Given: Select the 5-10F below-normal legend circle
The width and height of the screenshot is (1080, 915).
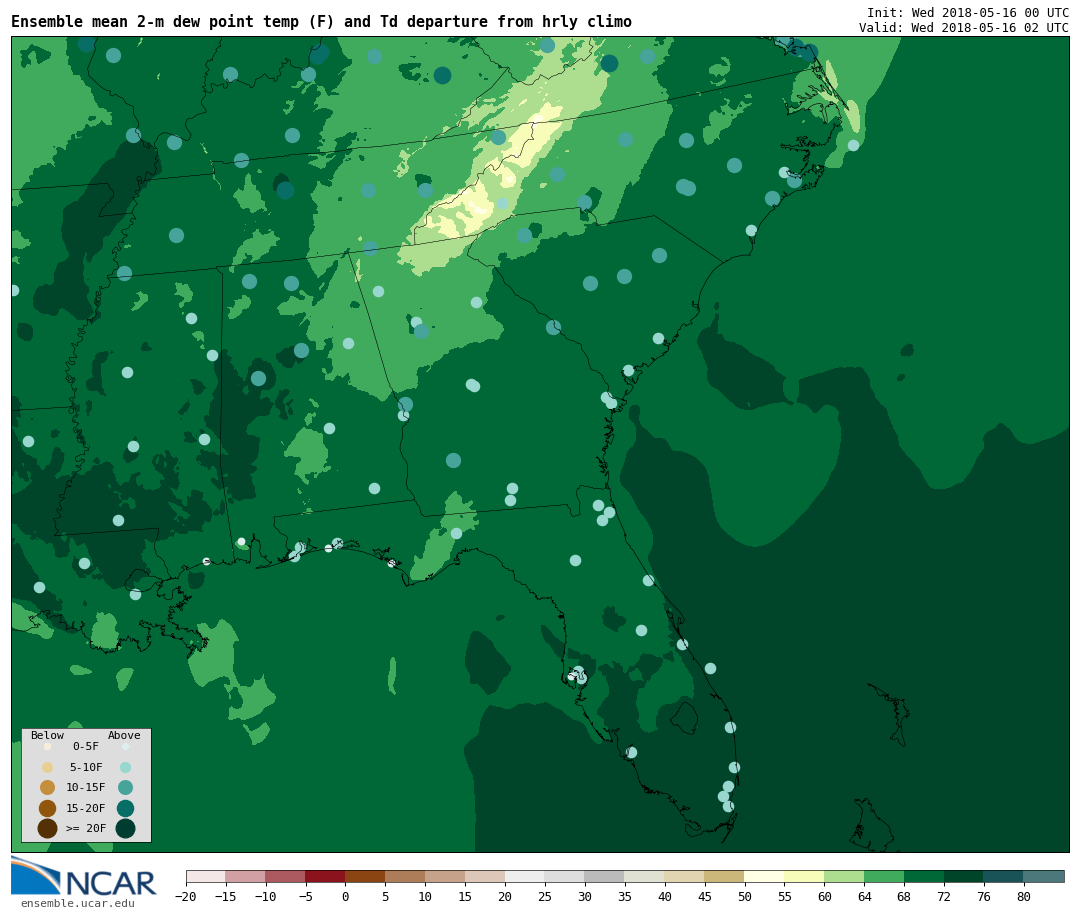Looking at the screenshot, I should pos(47,767).
